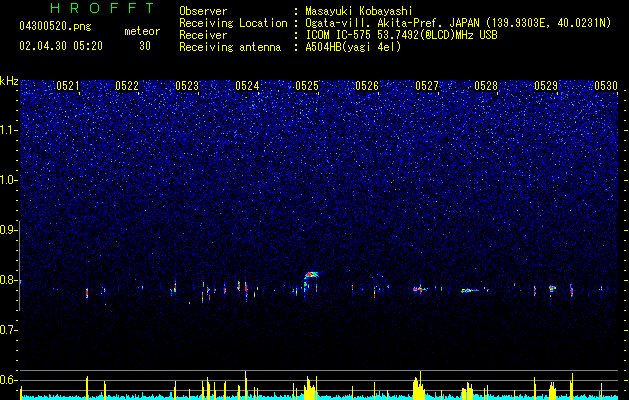Click the Receiving antenna label
629x400 pixels.
230,47
